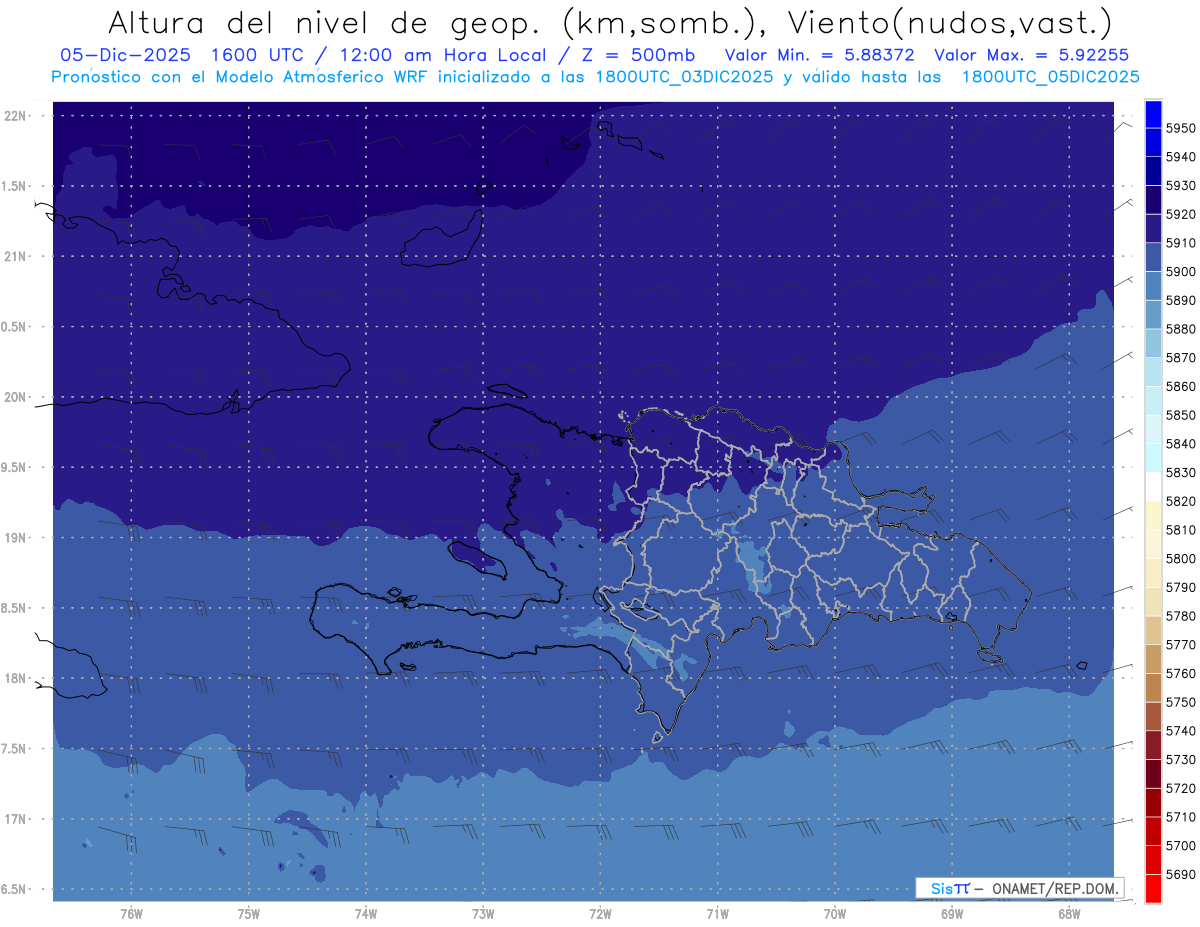Click the '68W' longitude label
1200x927 pixels.
pos(1068,914)
